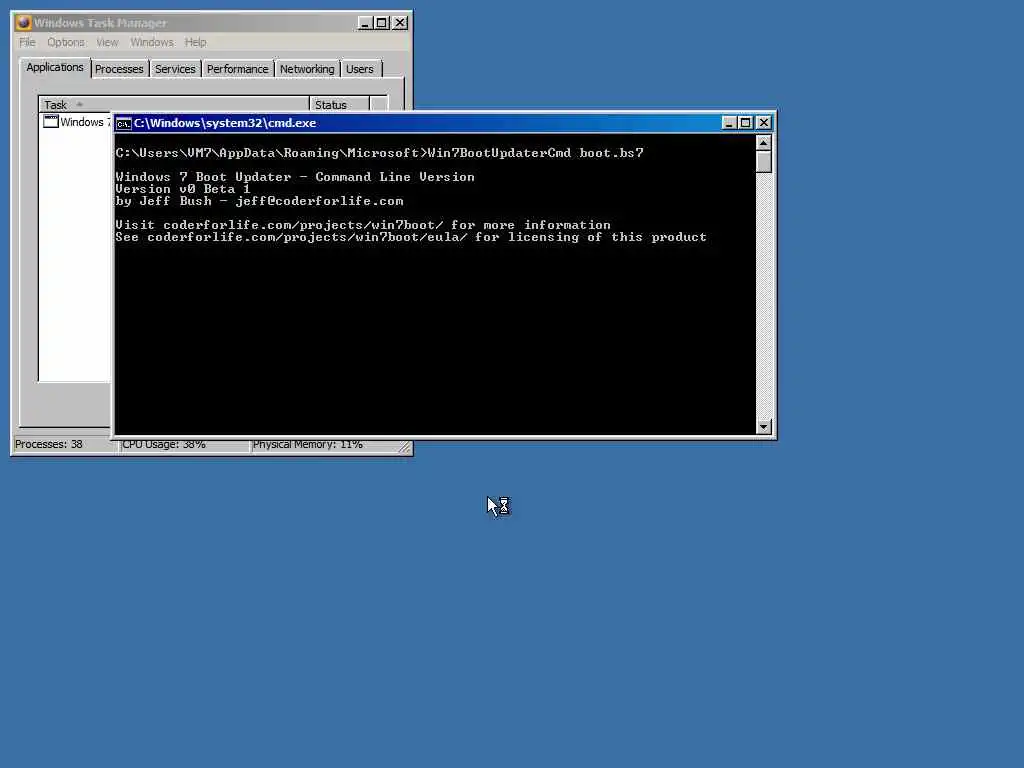Click the cmd.exe title bar icon

[123, 123]
